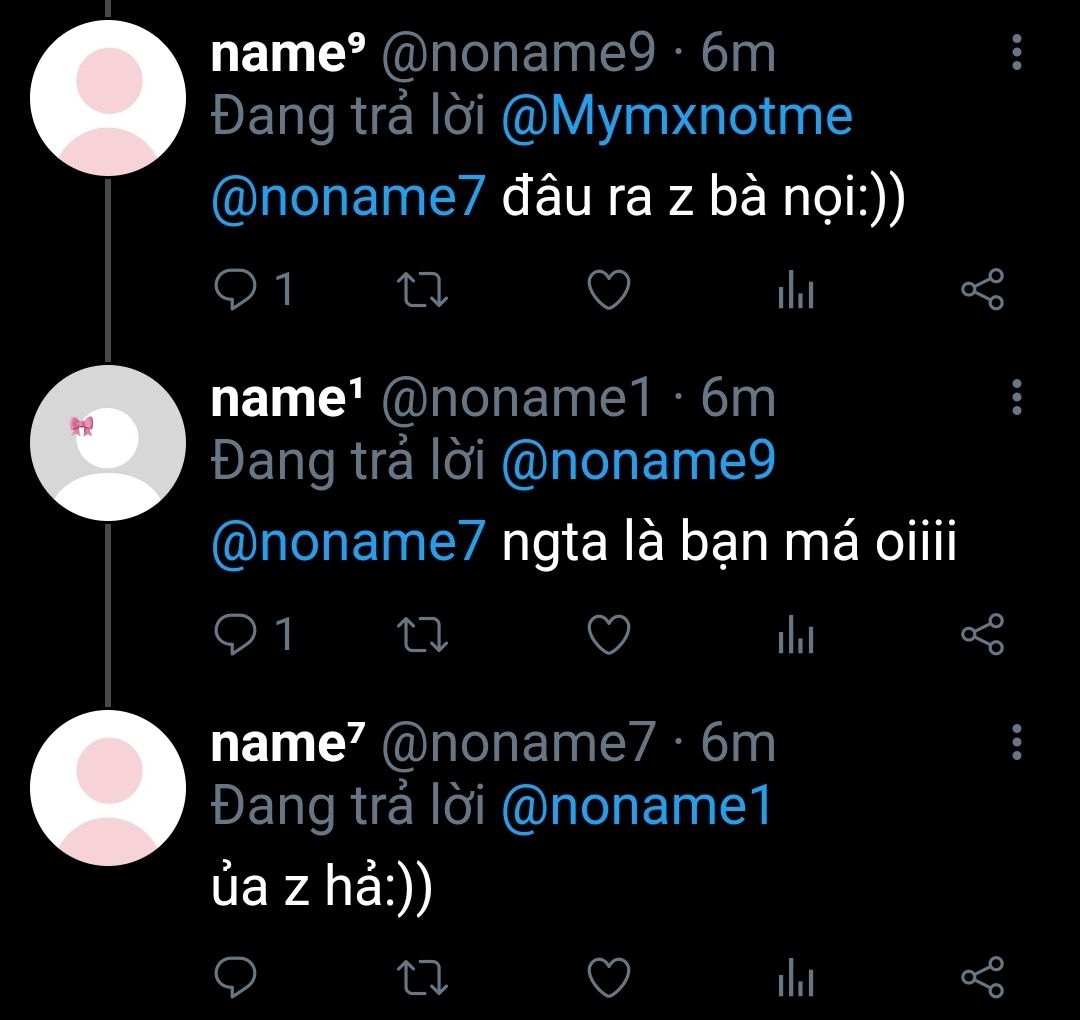Open more options for noname9's tweet

1016,52
